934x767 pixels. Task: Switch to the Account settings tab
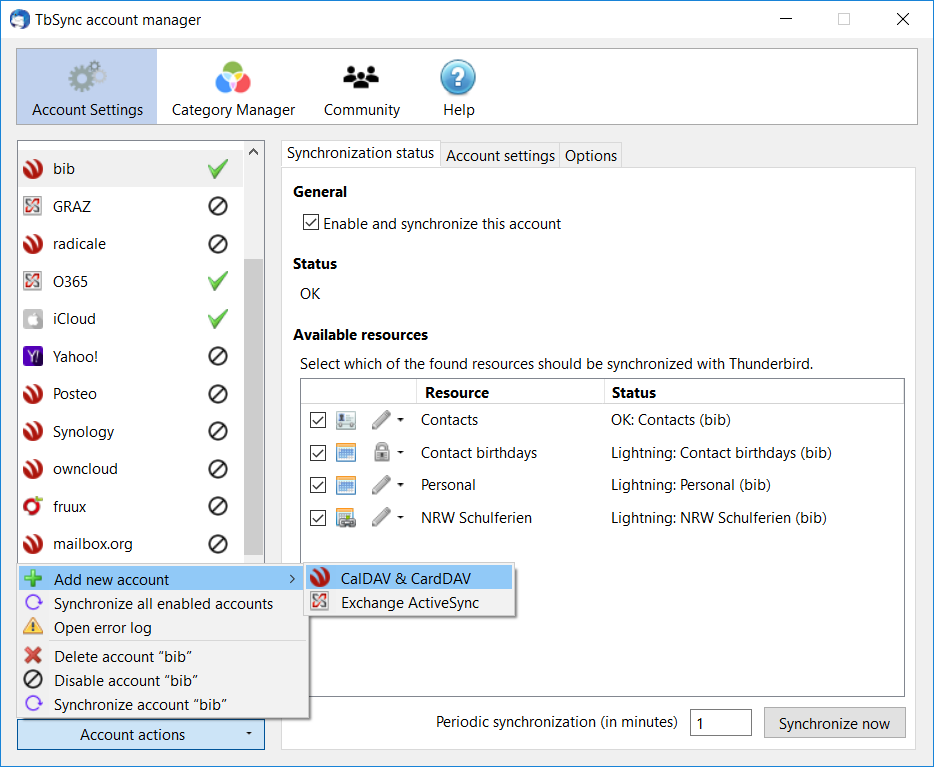tap(500, 156)
